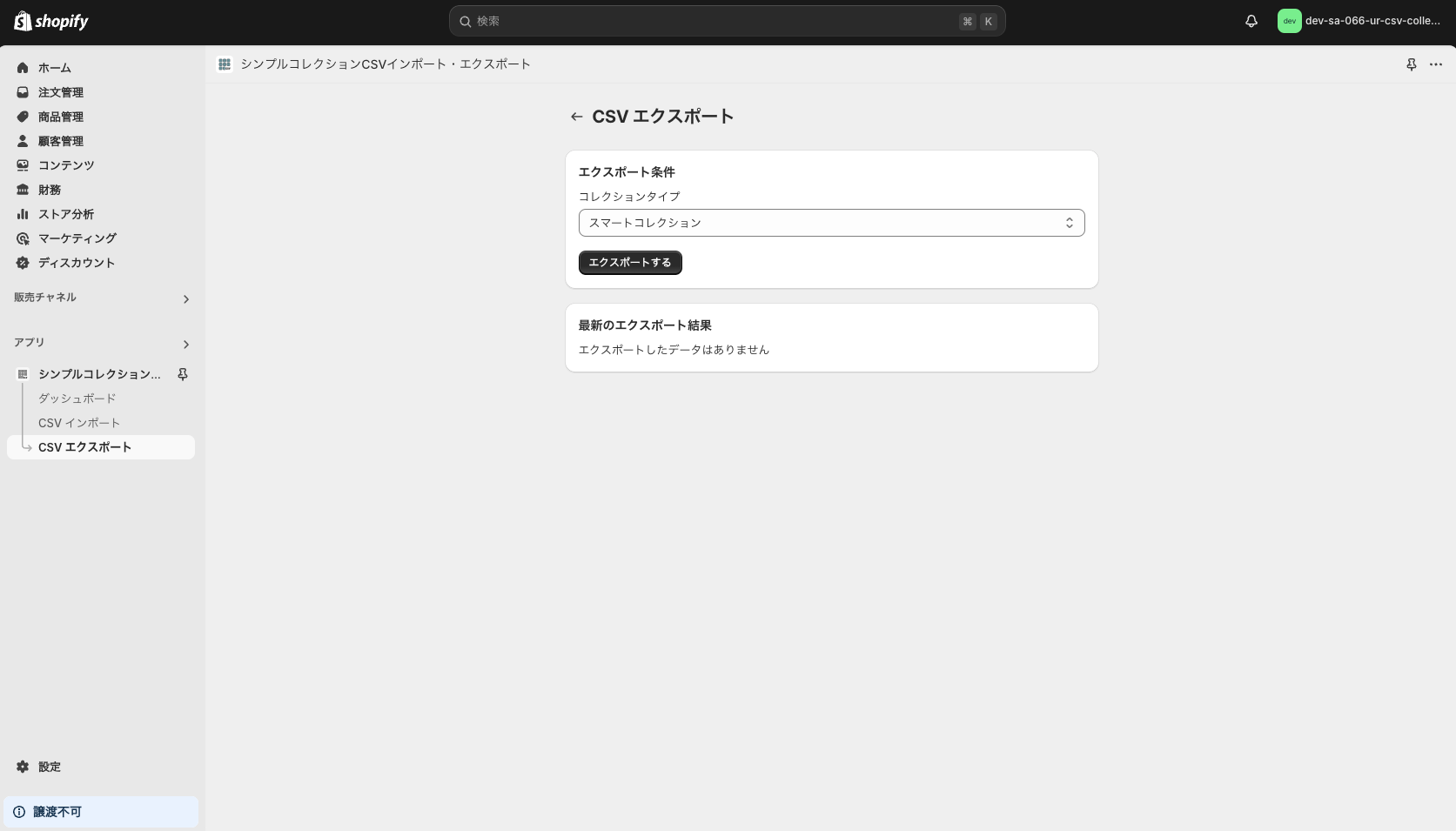Click the ディスカウント badge icon
The width and height of the screenshot is (1456, 831).
tap(23, 263)
